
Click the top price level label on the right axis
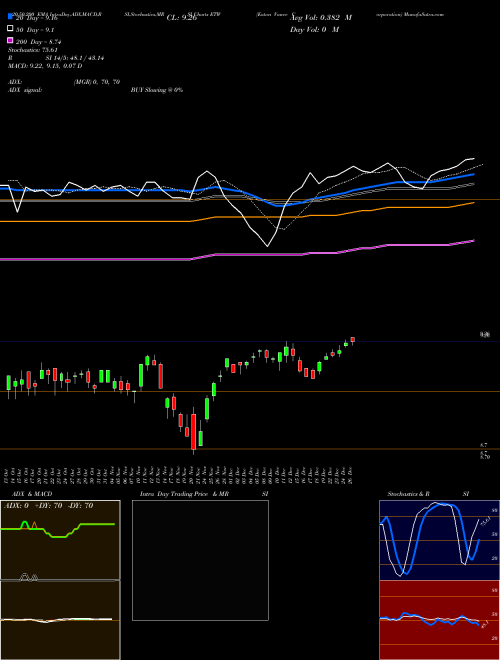coord(485,335)
